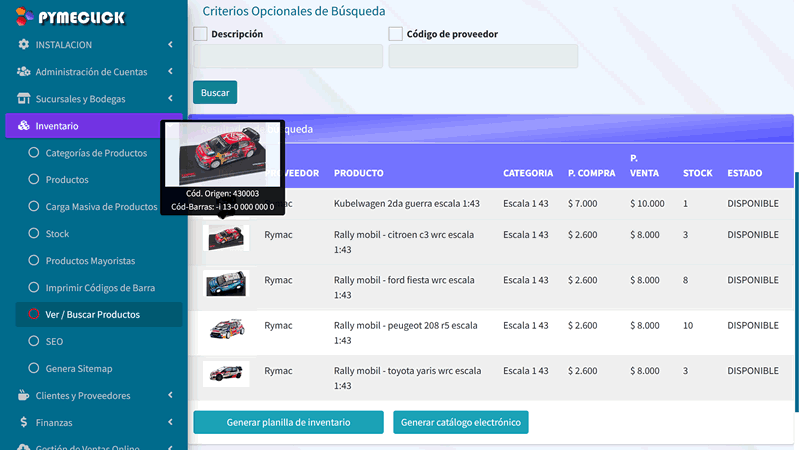Click the citroen c3 wrc thumbnail
800x450 pixels.
coord(226,238)
